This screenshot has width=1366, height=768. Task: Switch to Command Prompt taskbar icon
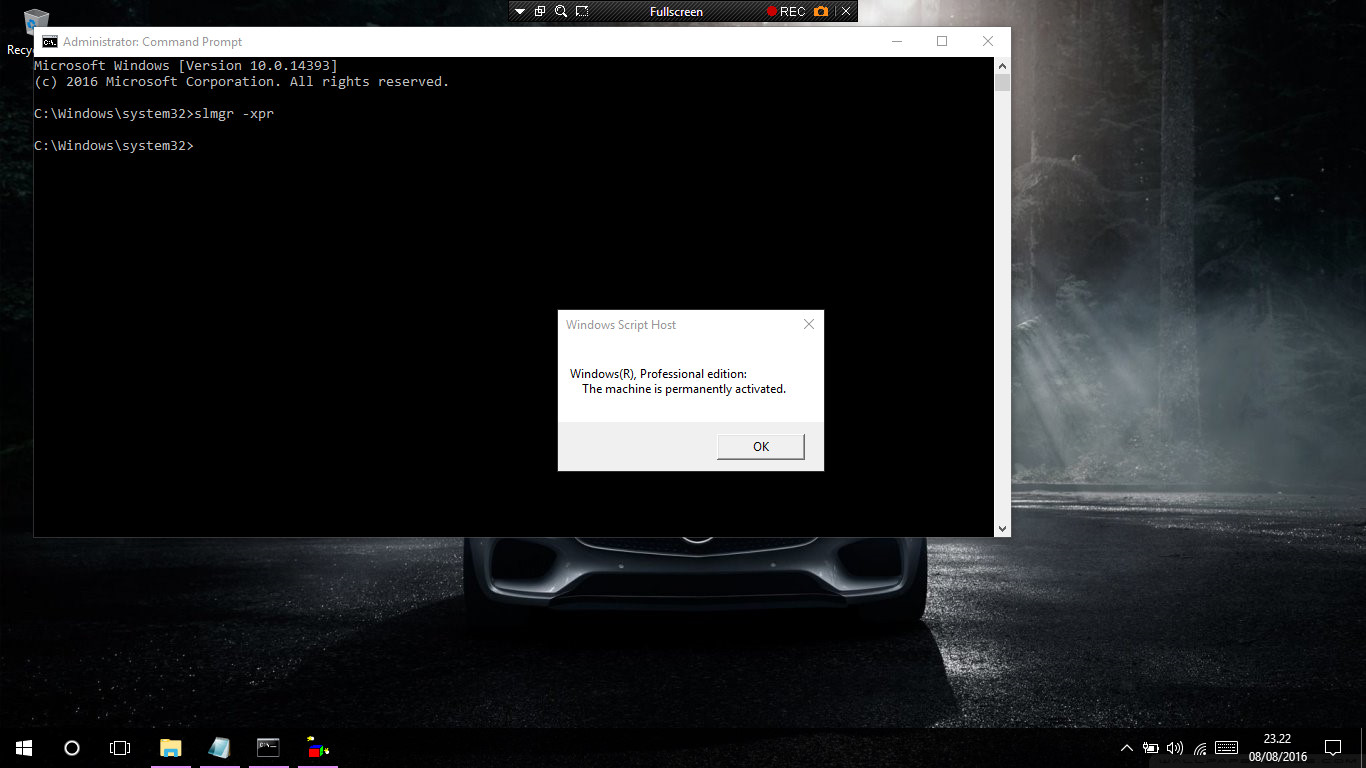pyautogui.click(x=268, y=747)
